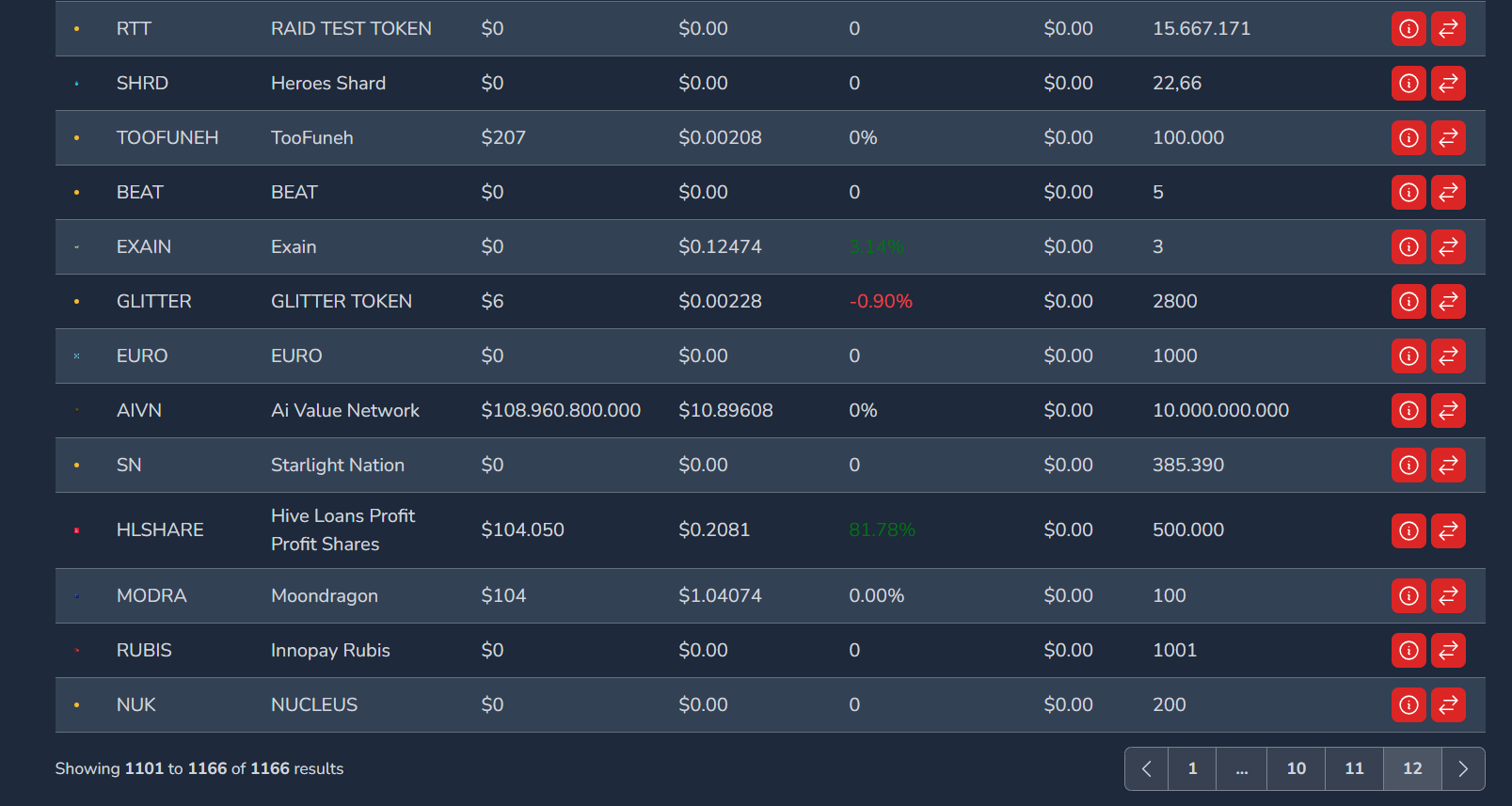This screenshot has width=1512, height=806.
Task: Click swap icon in TOOFUNEH row
Action: coord(1448,138)
